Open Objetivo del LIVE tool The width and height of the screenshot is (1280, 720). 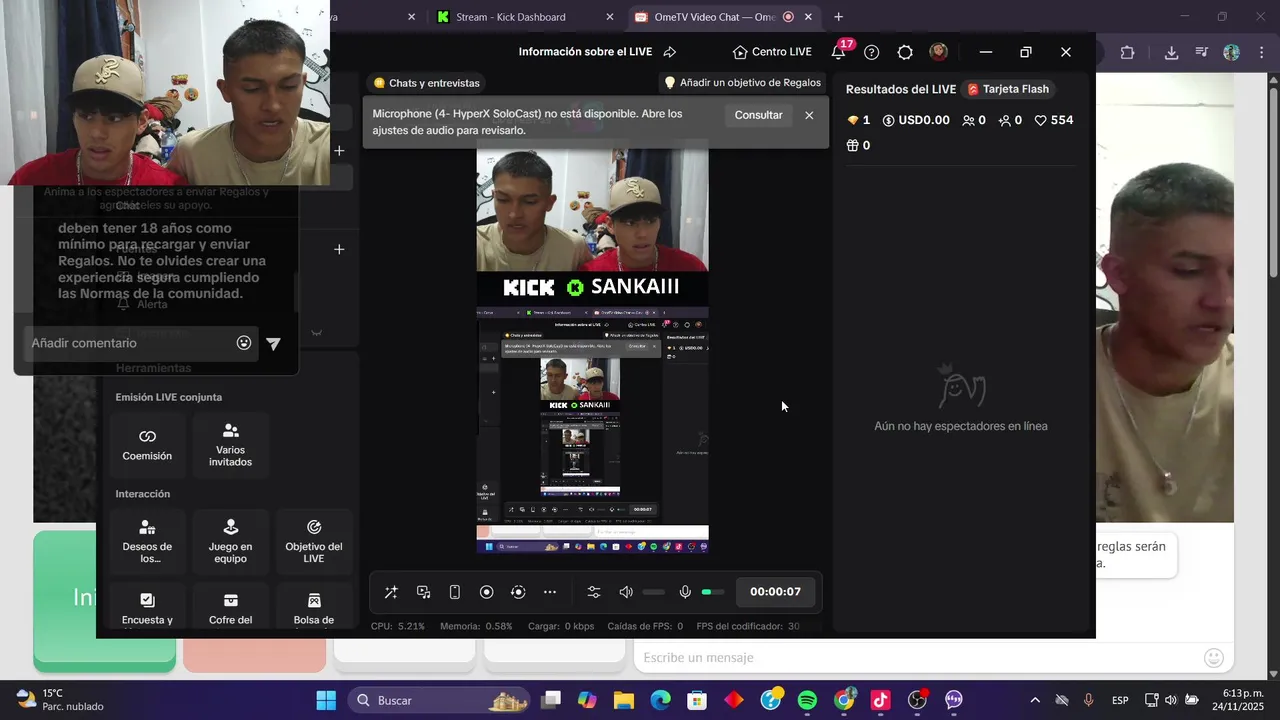tap(314, 542)
